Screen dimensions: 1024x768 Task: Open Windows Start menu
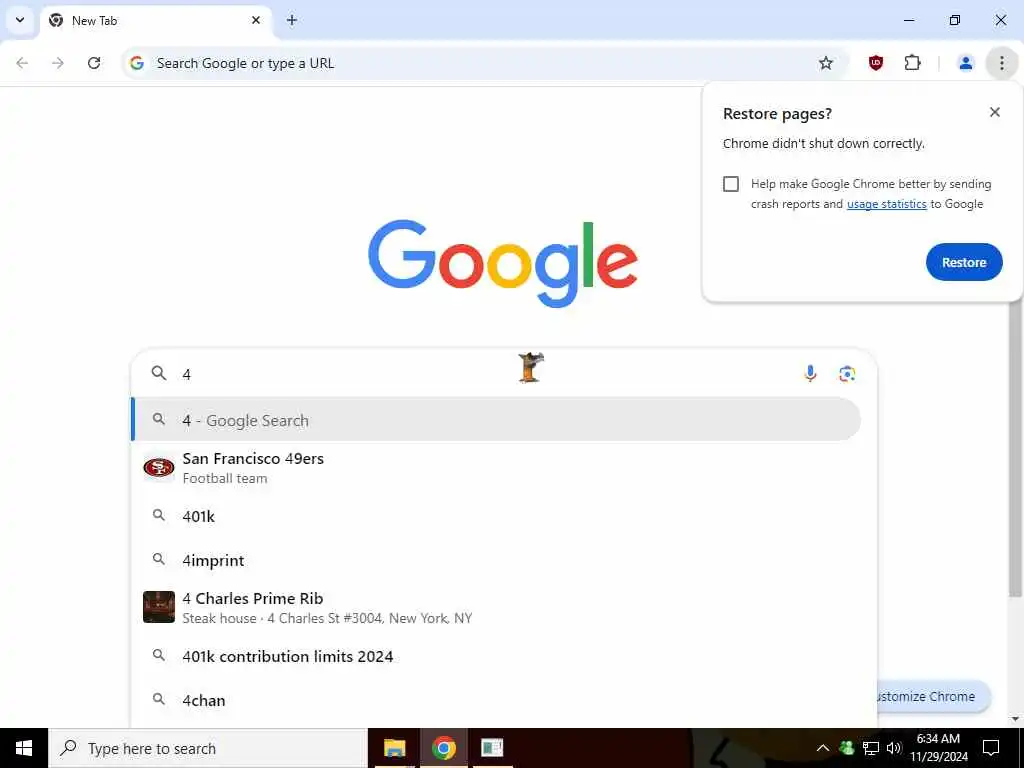[x=24, y=748]
